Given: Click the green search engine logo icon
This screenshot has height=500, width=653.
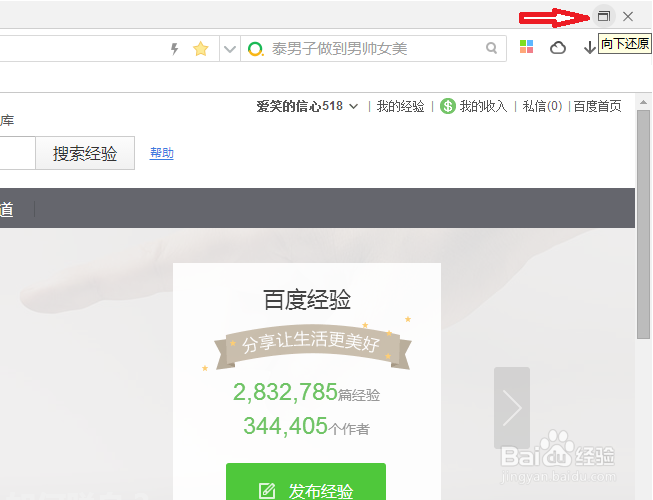Looking at the screenshot, I should [x=255, y=49].
